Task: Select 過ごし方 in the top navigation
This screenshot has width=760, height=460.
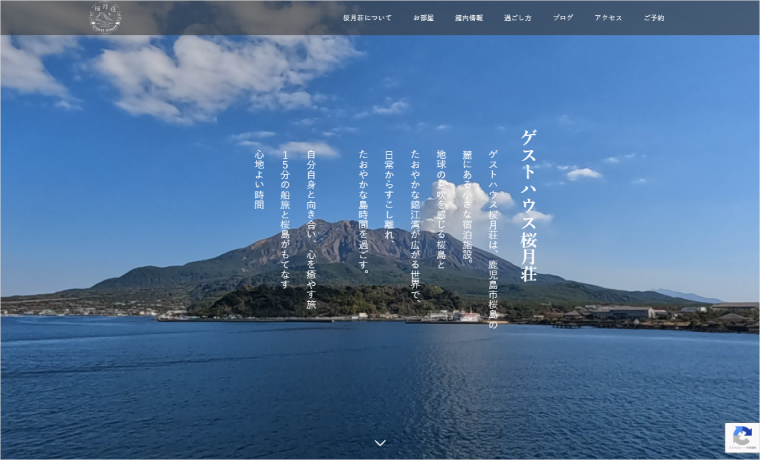Action: pos(518,18)
